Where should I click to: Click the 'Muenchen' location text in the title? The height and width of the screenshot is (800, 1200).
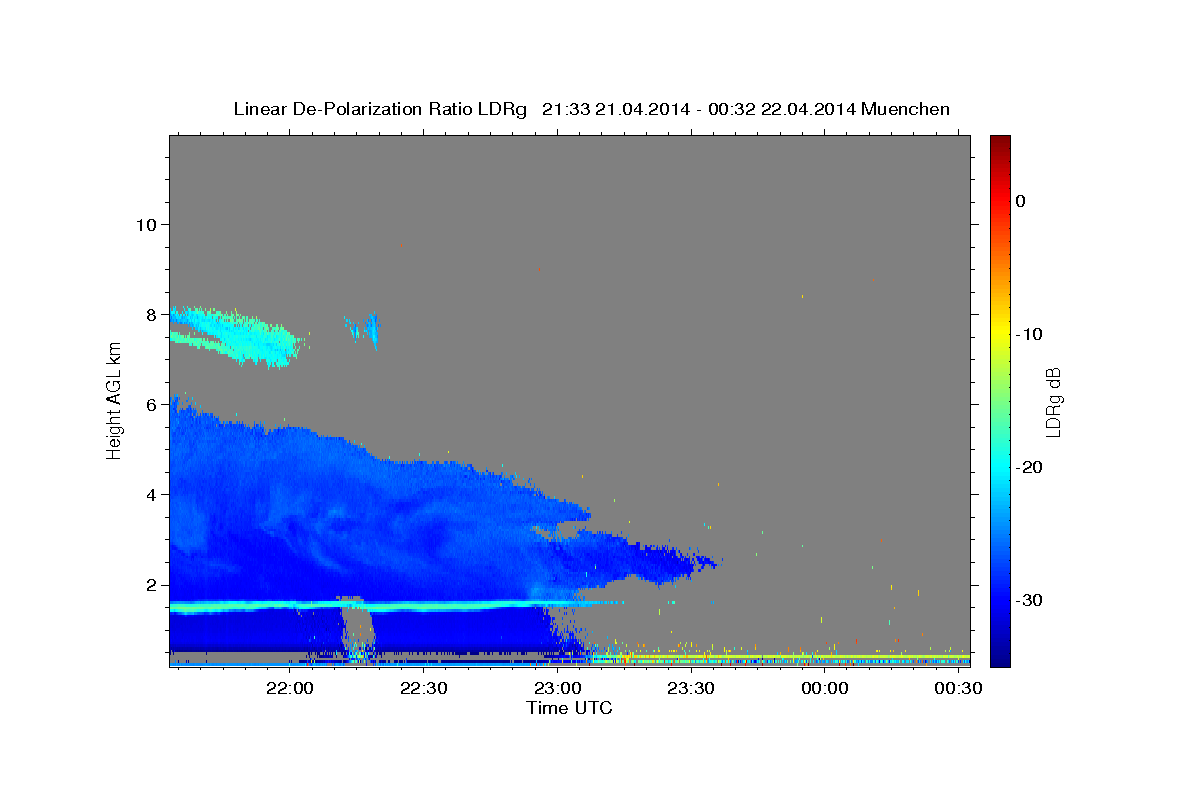[x=908, y=109]
